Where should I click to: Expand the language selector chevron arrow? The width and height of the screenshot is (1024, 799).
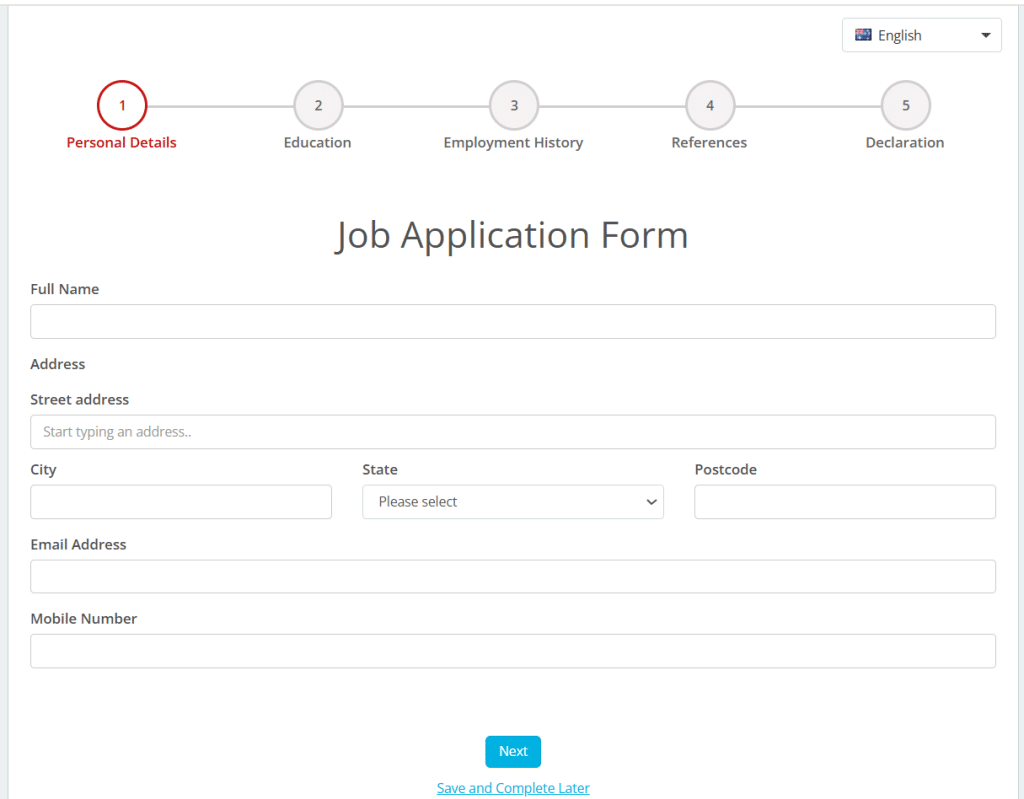click(x=985, y=34)
